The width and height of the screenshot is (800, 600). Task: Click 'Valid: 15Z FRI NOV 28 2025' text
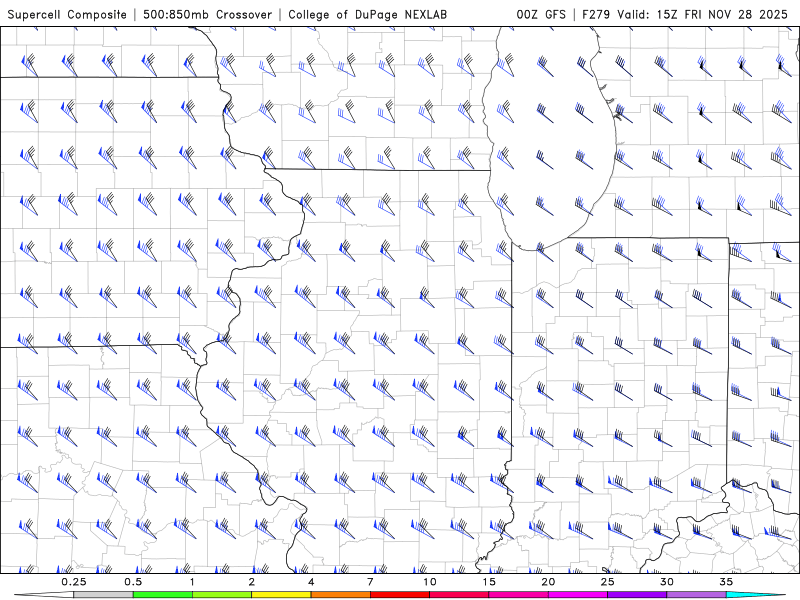[x=703, y=14]
